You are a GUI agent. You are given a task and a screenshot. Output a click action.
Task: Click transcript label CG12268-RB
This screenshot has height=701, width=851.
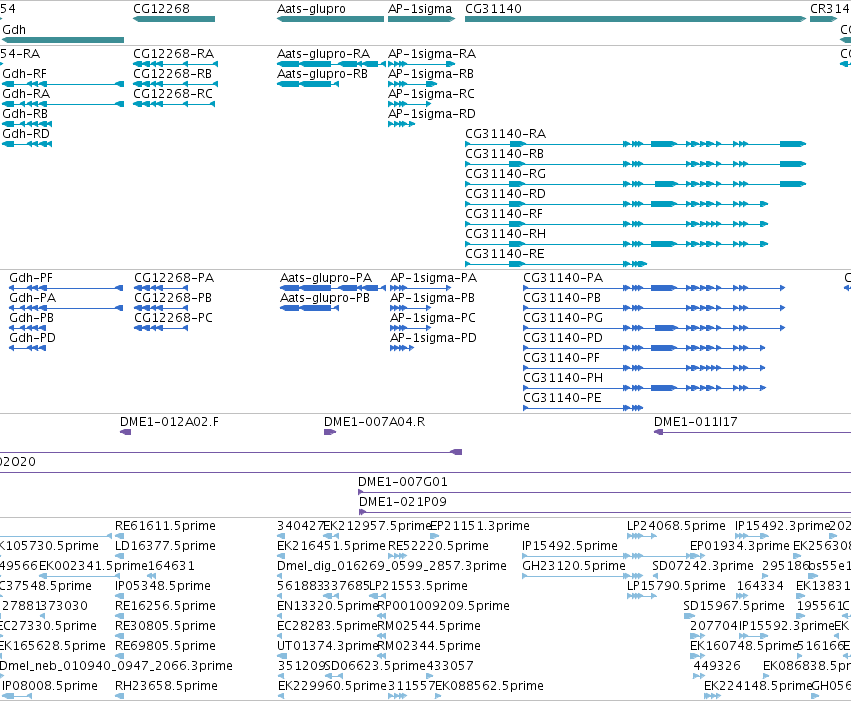pos(173,74)
